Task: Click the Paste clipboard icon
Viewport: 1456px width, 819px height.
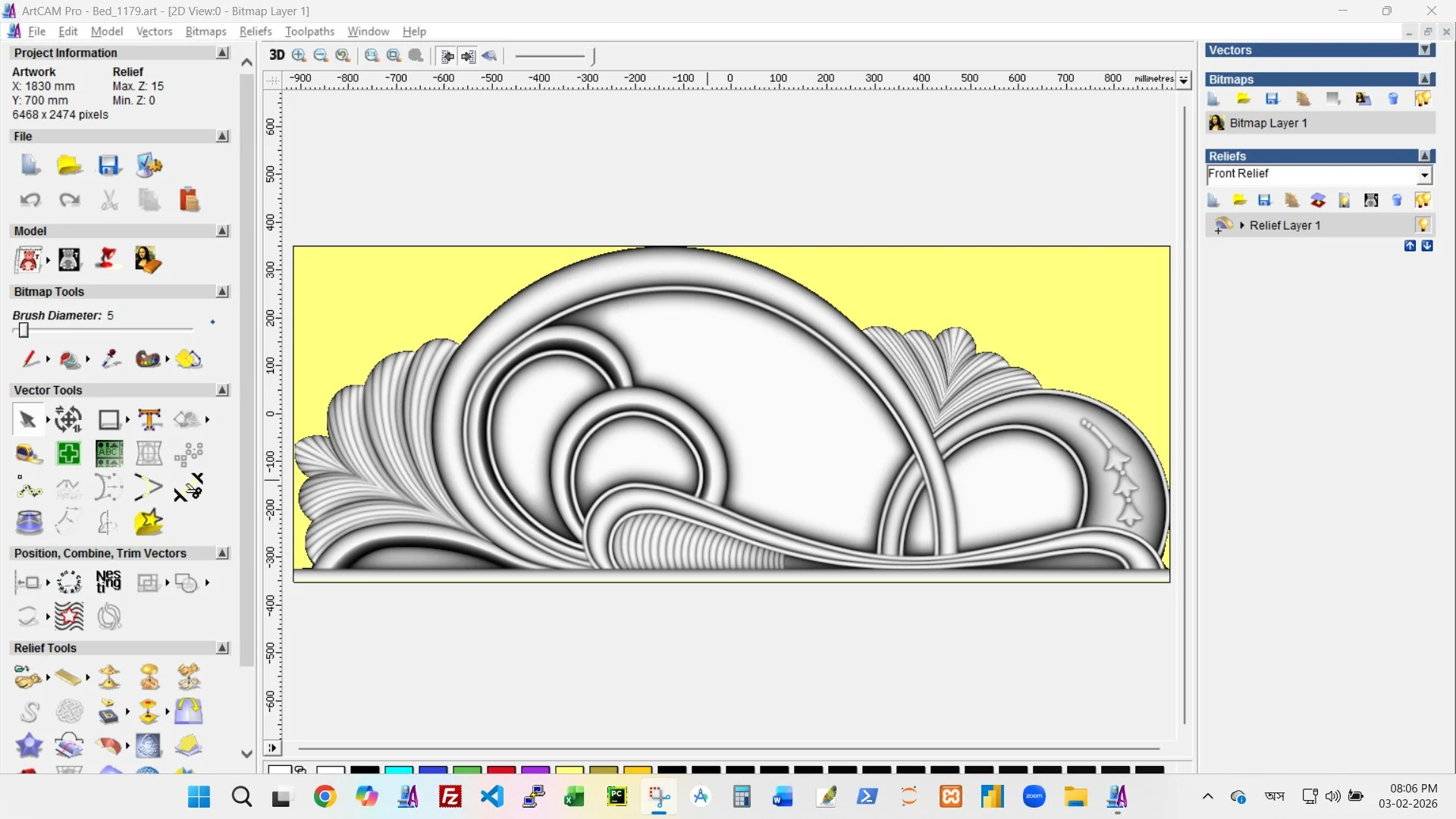Action: (189, 199)
